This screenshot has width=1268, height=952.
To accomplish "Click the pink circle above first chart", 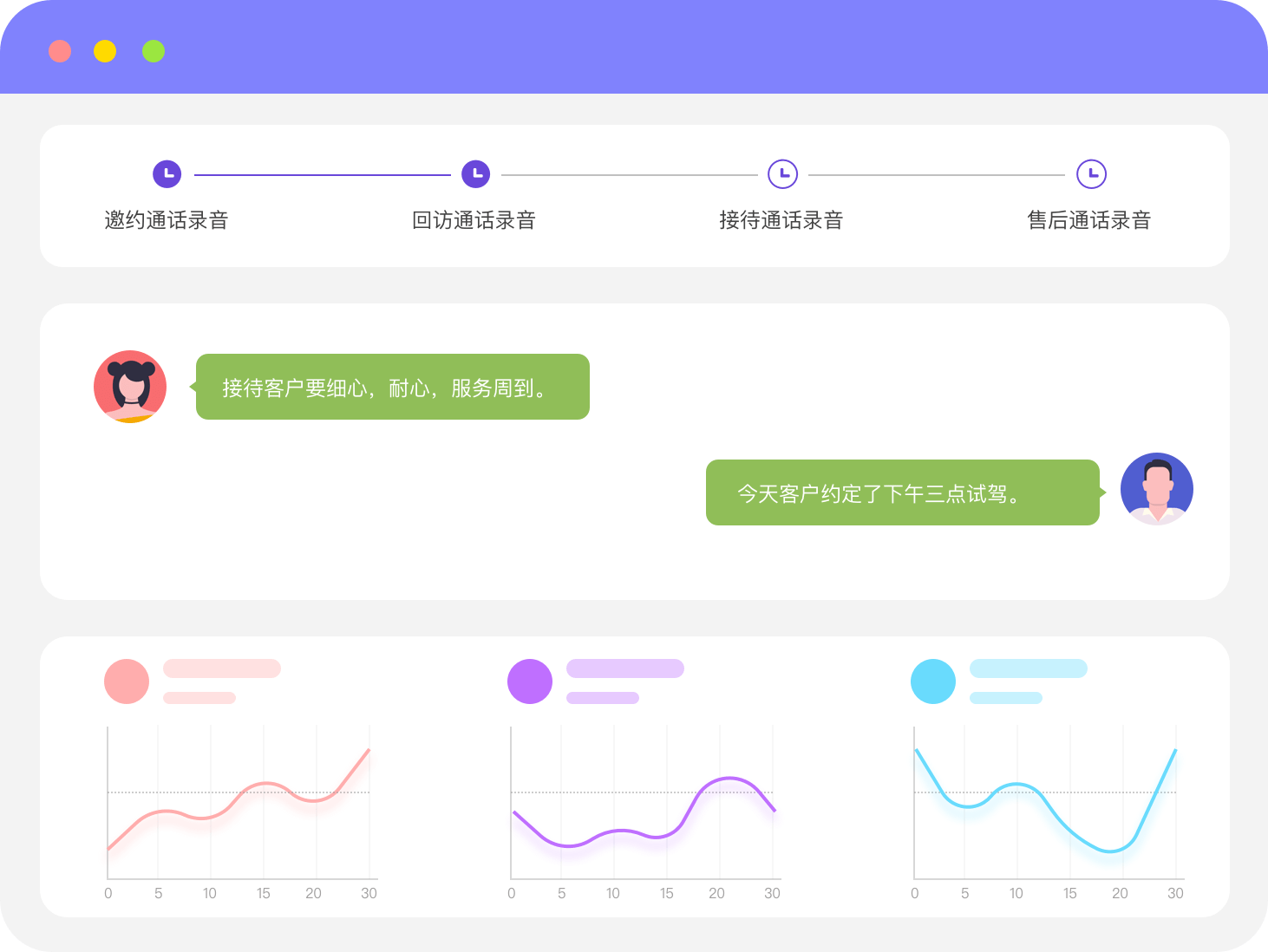I will (x=127, y=681).
